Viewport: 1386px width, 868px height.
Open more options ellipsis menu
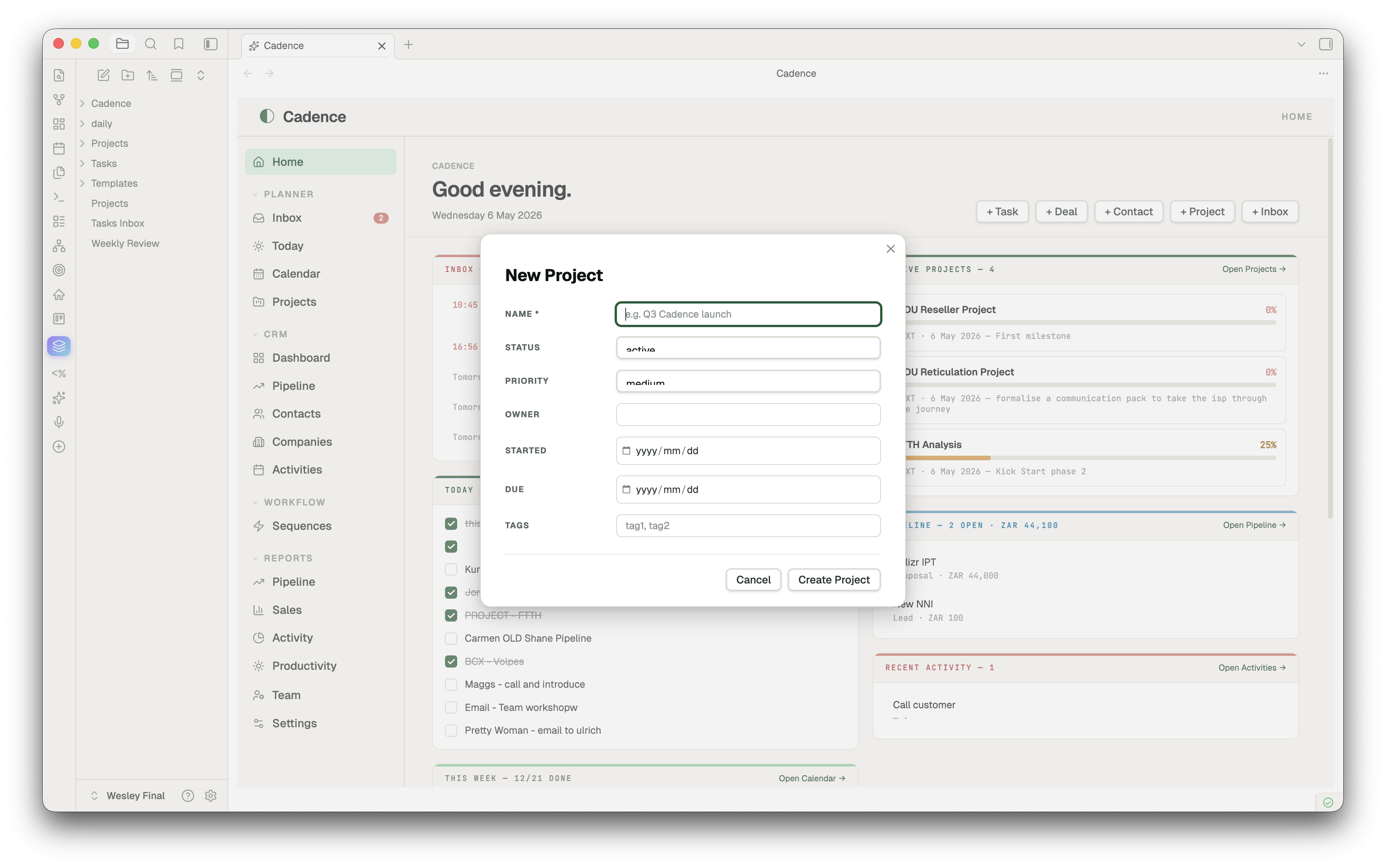(1324, 73)
